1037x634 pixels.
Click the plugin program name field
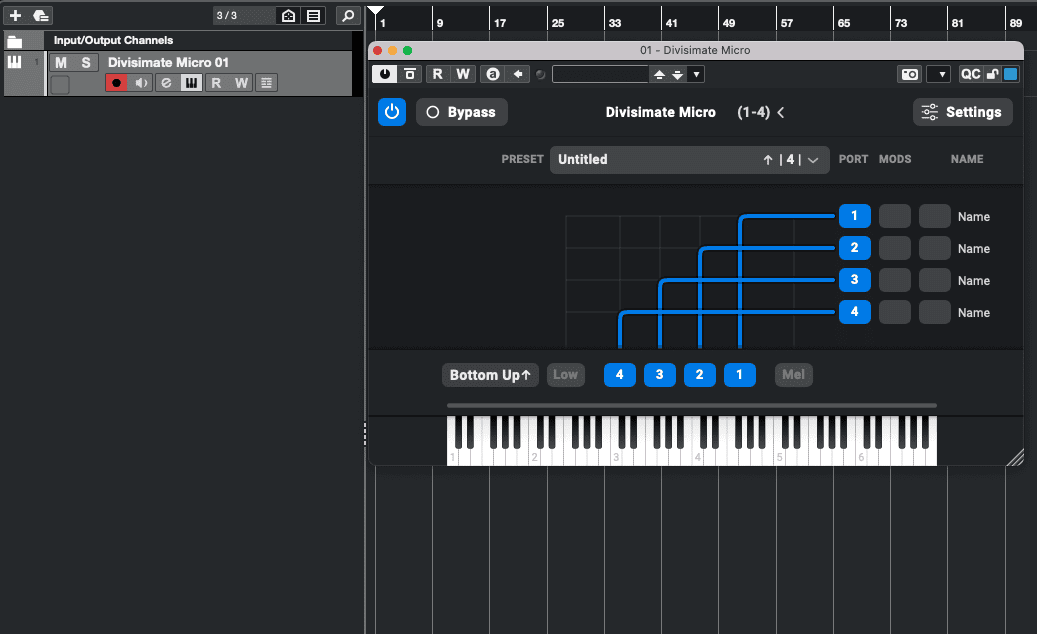(x=600, y=75)
